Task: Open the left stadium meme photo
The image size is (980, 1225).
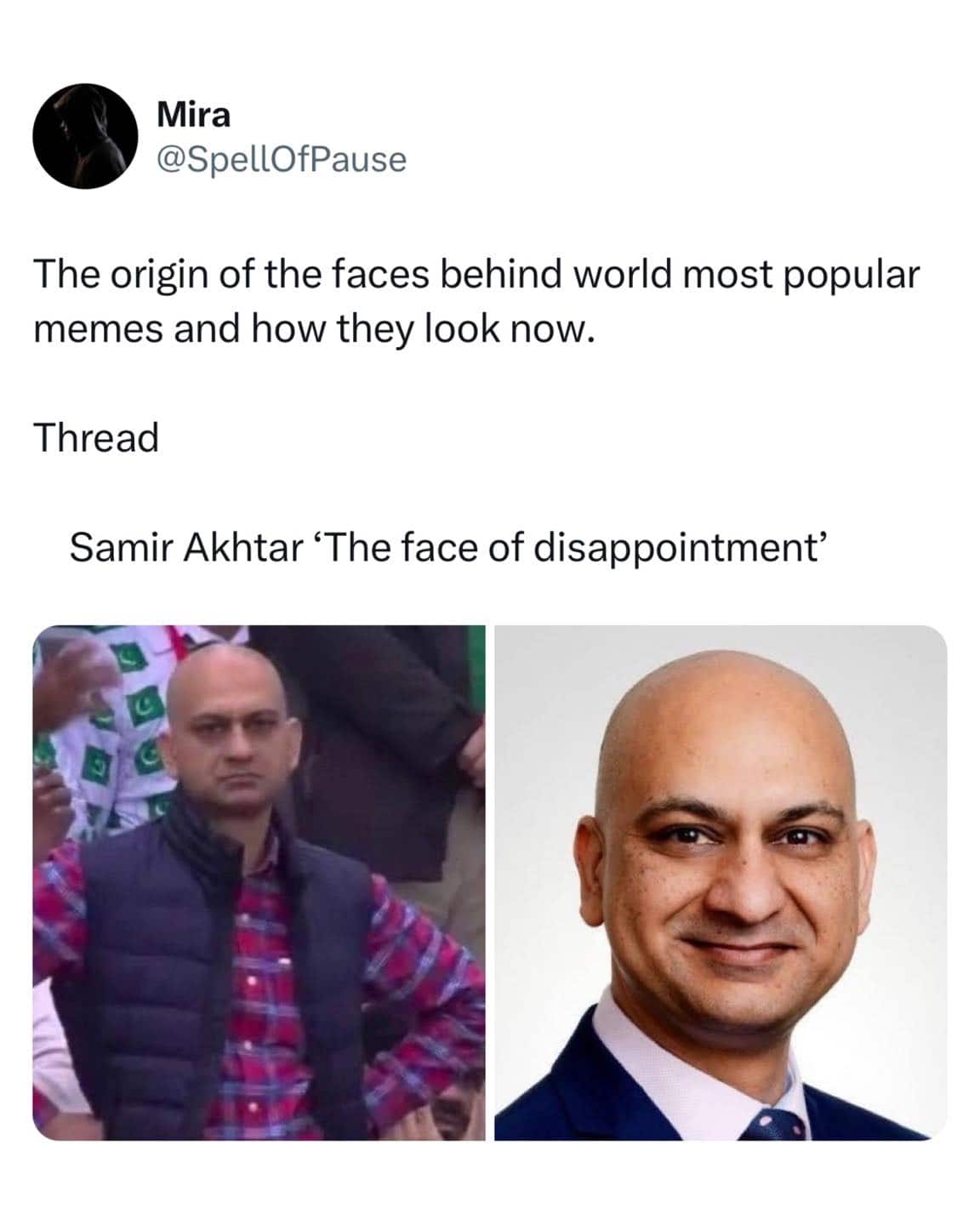Action: (259, 882)
